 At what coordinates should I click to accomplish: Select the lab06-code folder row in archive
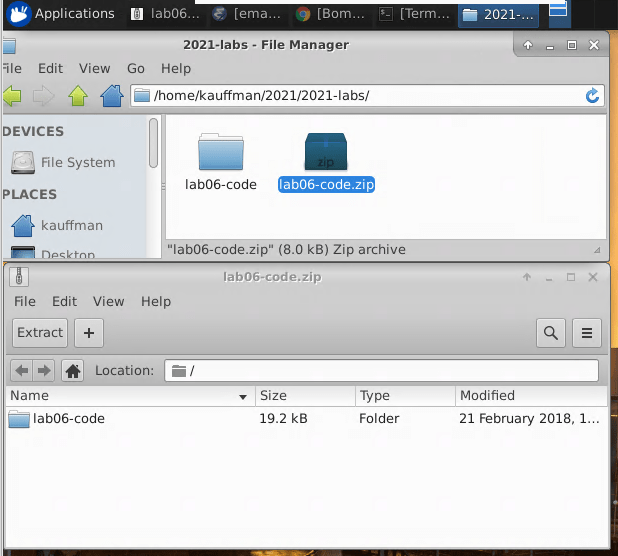click(307, 418)
